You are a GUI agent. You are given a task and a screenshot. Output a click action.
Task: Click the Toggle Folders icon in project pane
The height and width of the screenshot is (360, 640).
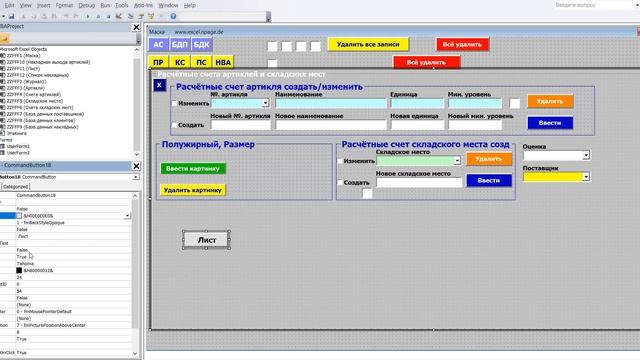4,38
